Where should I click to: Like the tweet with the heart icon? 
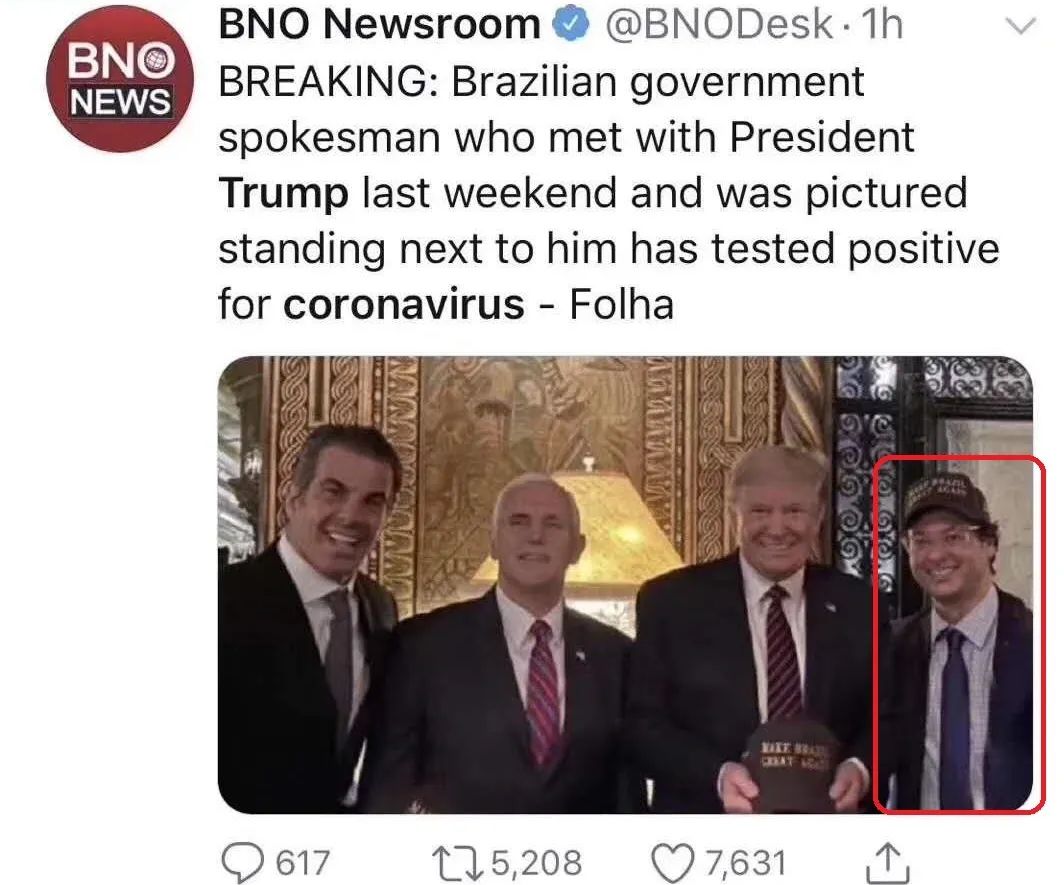[x=670, y=861]
